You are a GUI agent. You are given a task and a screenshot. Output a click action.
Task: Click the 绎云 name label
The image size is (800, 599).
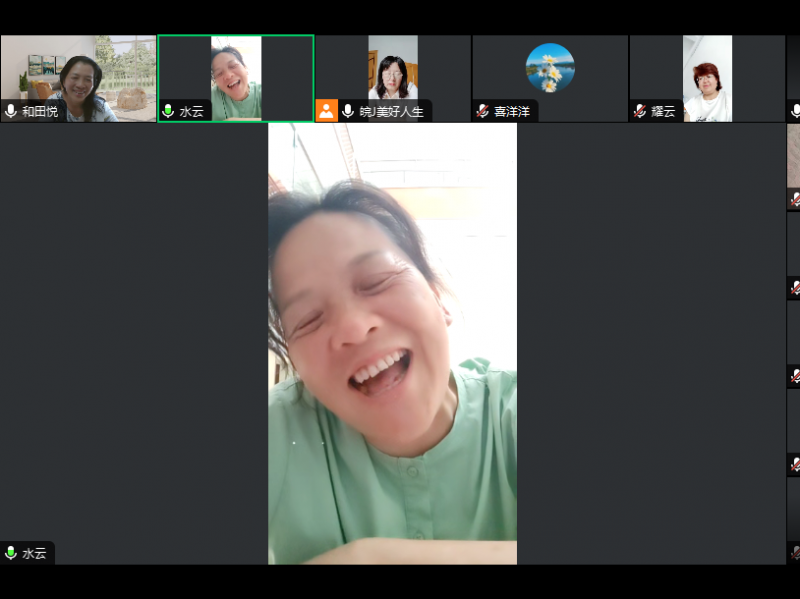[664, 112]
